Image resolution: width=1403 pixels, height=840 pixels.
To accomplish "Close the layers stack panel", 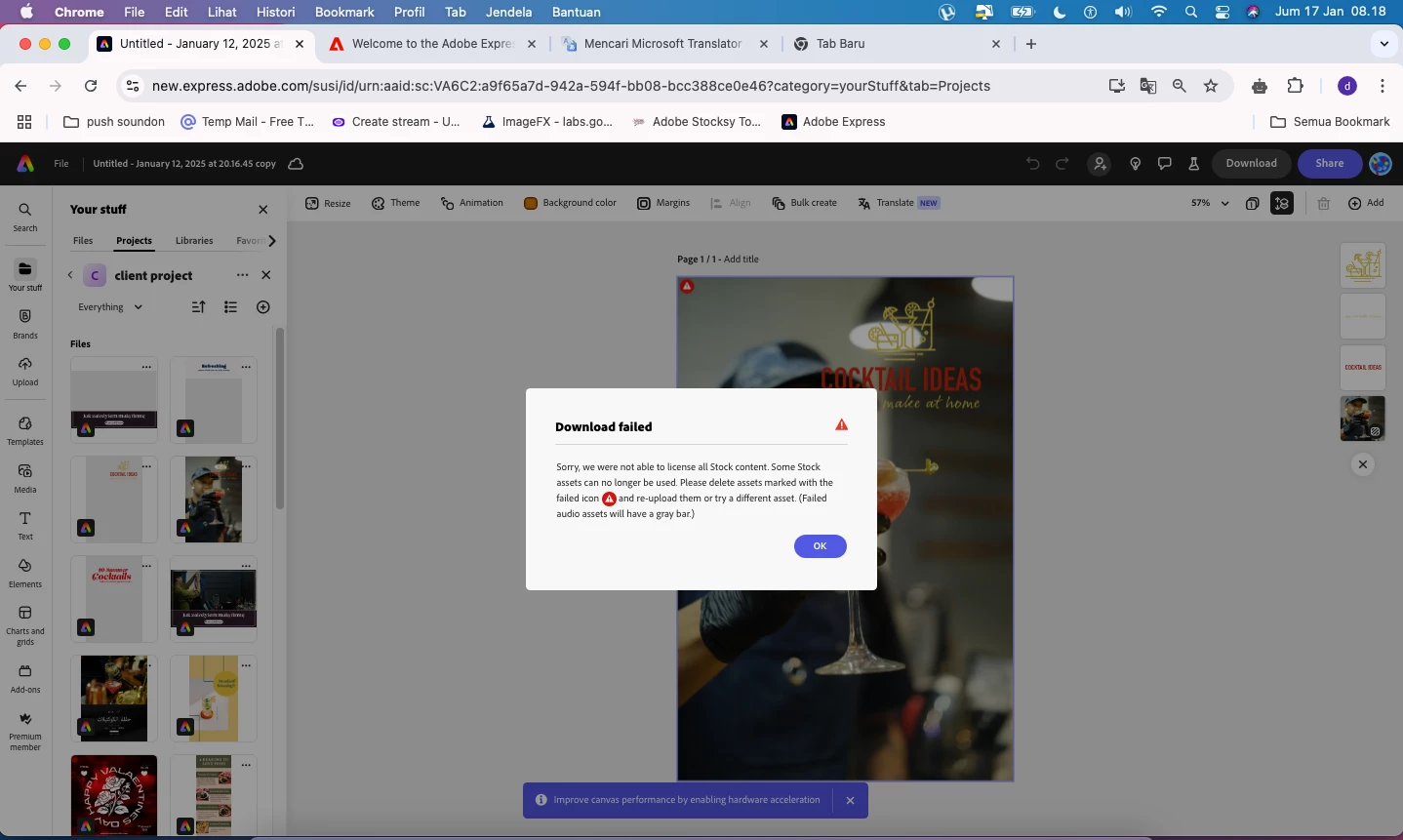I will [1363, 464].
